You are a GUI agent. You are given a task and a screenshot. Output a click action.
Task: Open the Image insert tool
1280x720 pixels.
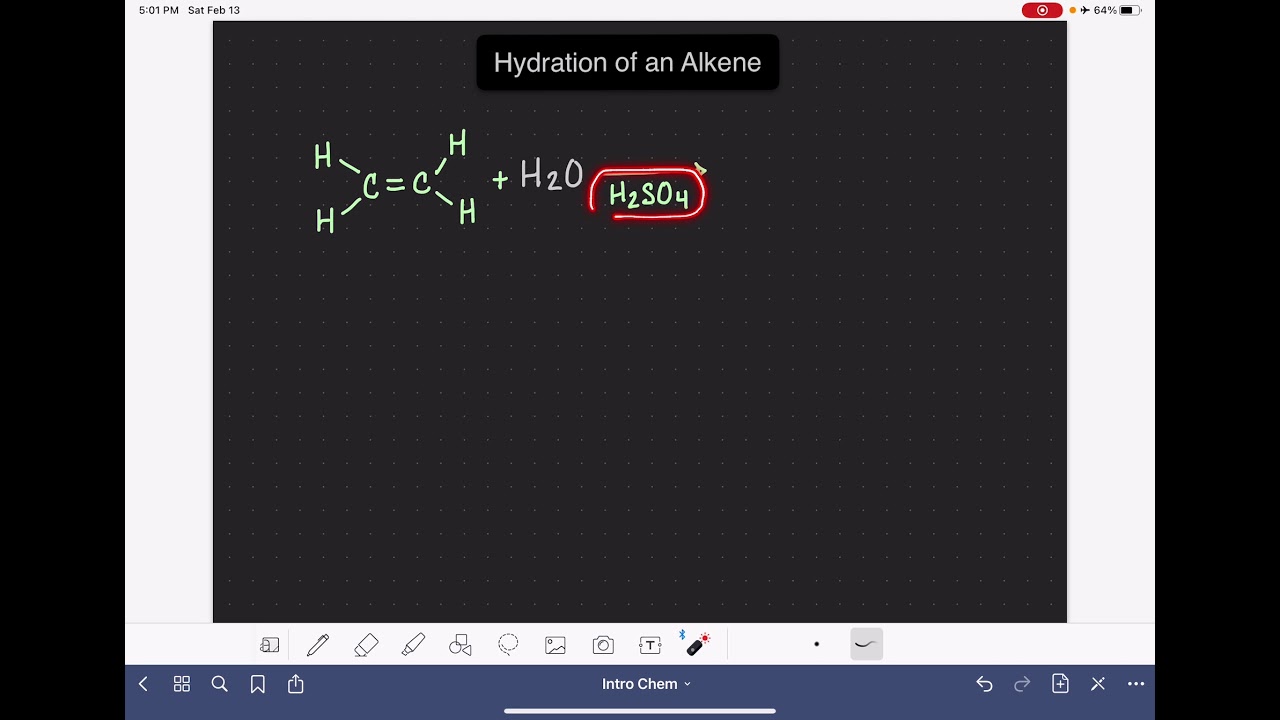tap(555, 645)
